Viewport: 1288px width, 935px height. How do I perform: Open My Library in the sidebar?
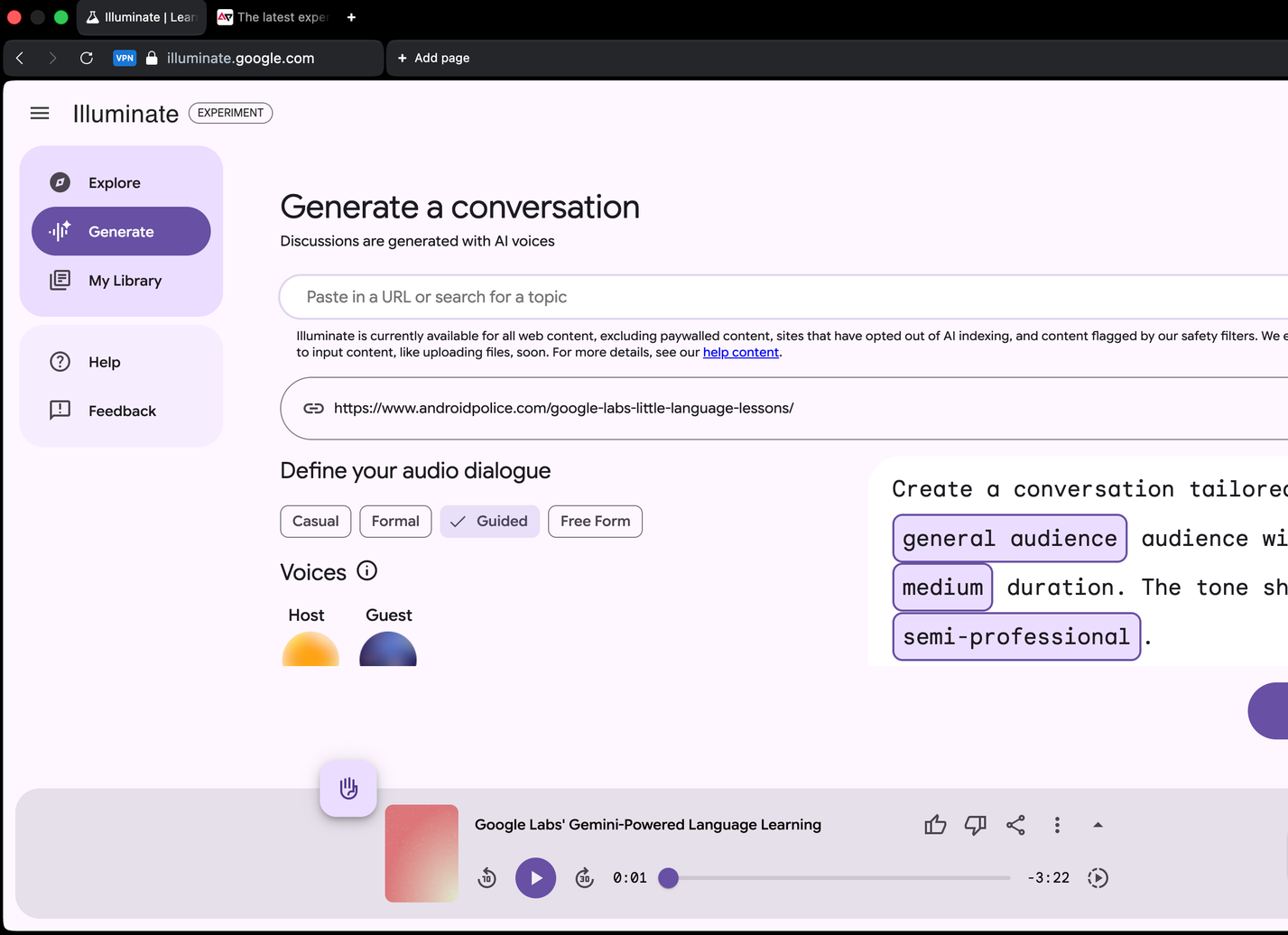click(124, 280)
